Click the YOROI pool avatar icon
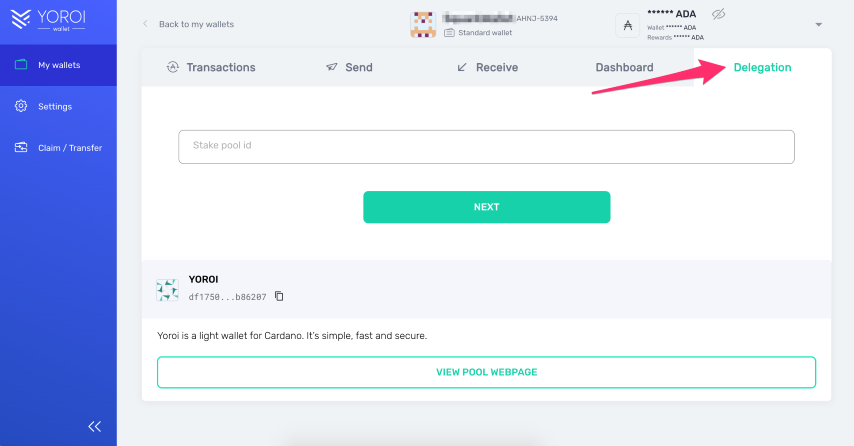Viewport: 854px width, 446px height. click(167, 290)
